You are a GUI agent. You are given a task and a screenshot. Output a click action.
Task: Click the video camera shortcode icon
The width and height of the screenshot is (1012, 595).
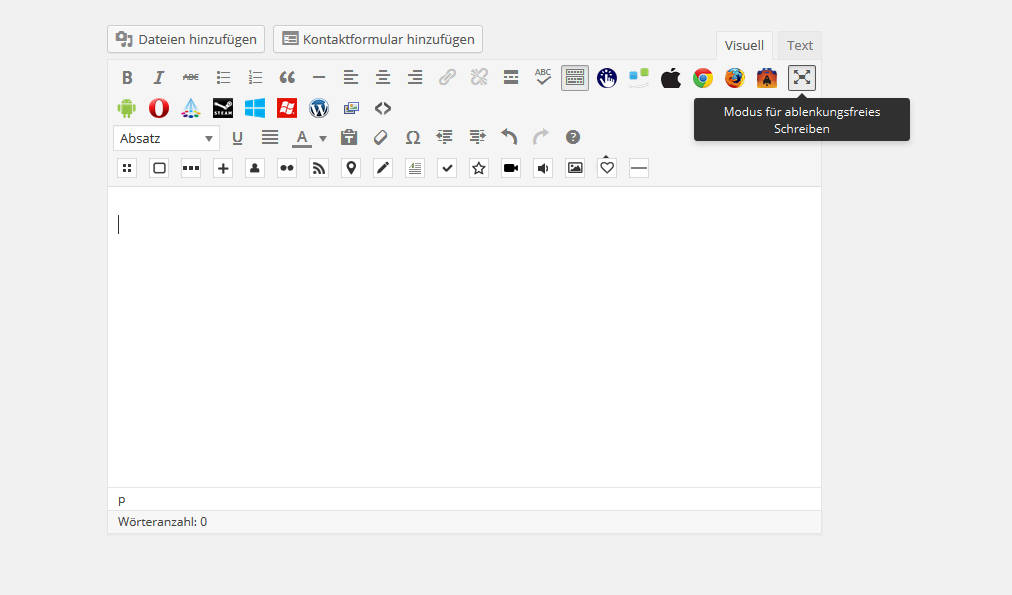coord(511,168)
